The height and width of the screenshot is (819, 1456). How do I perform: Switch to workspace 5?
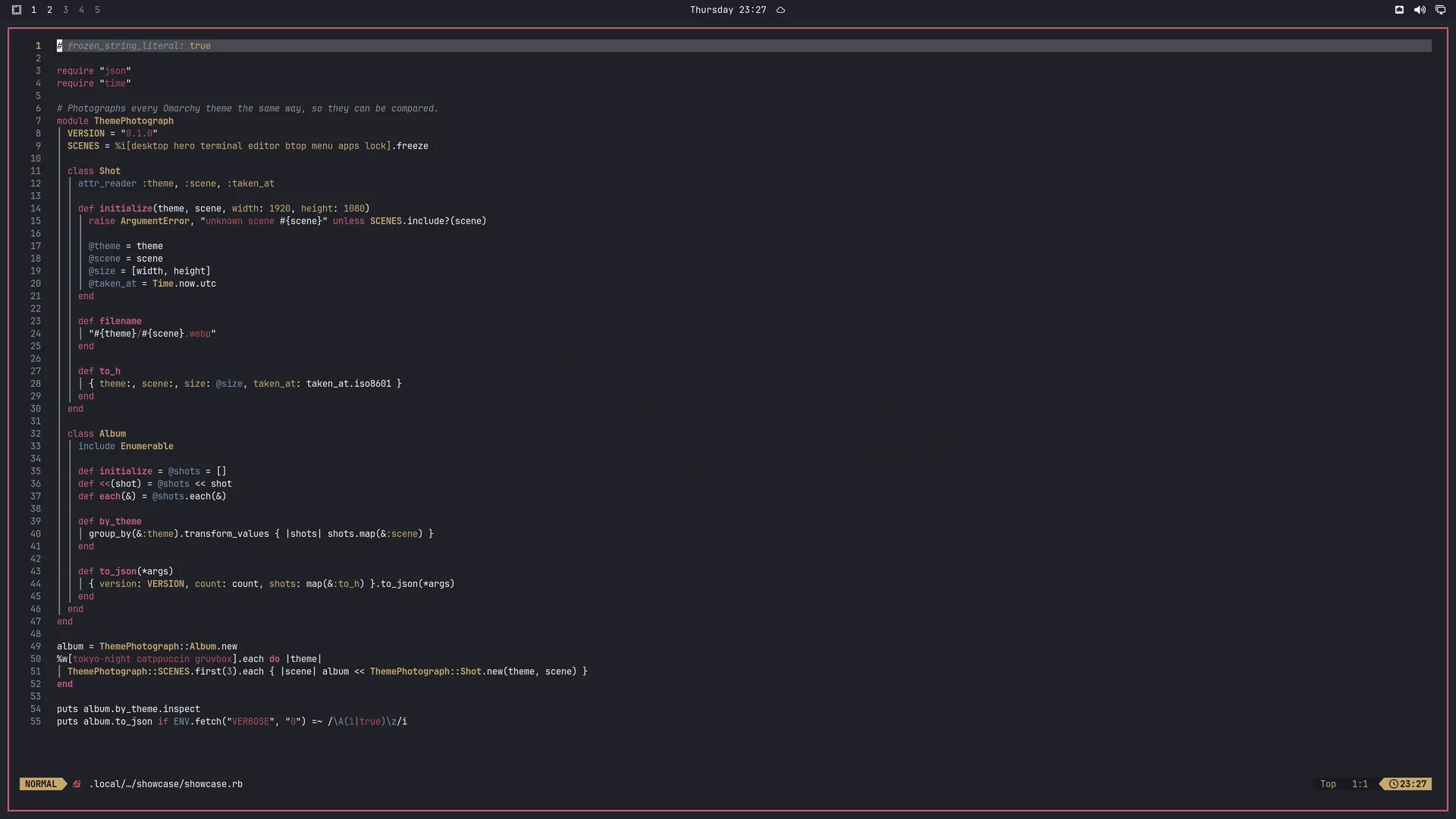97,10
